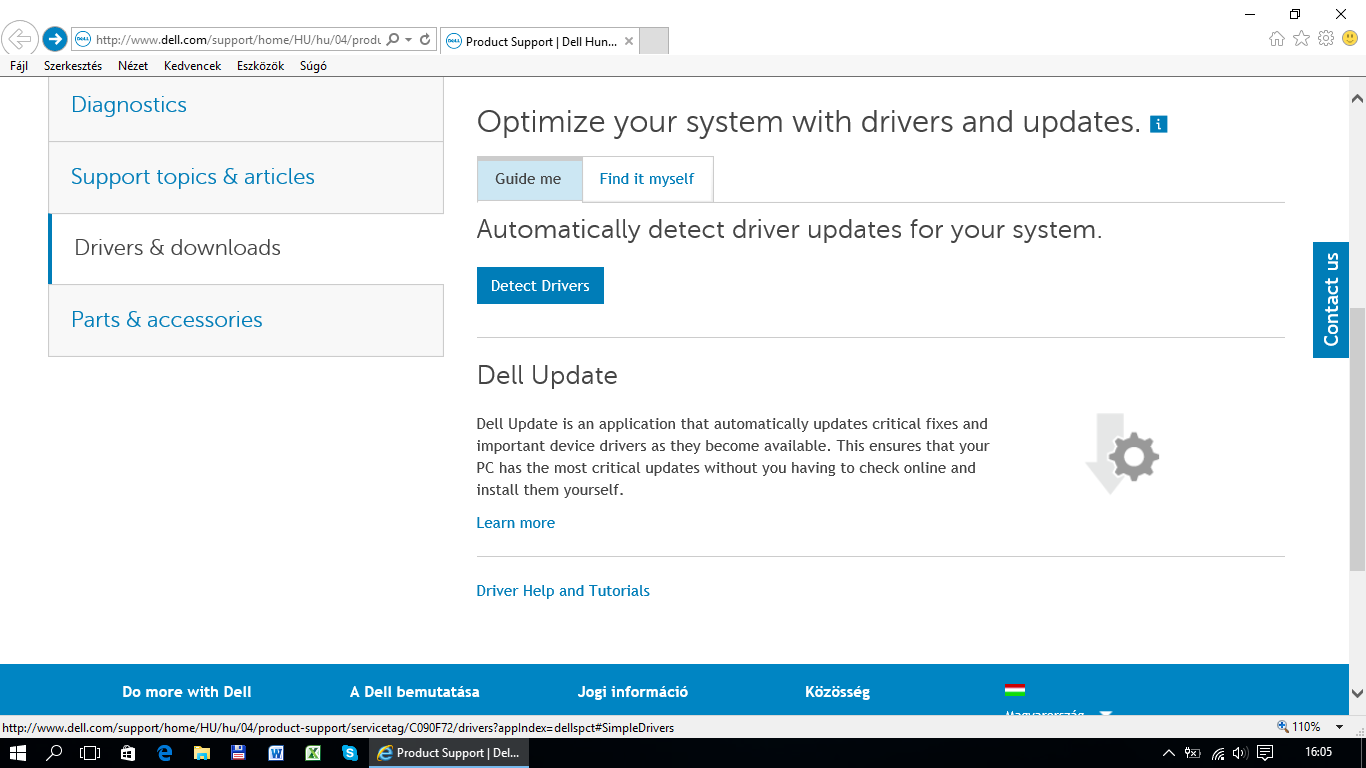Open Support topics & articles
Screen dimensions: 1366x768
coord(246,177)
